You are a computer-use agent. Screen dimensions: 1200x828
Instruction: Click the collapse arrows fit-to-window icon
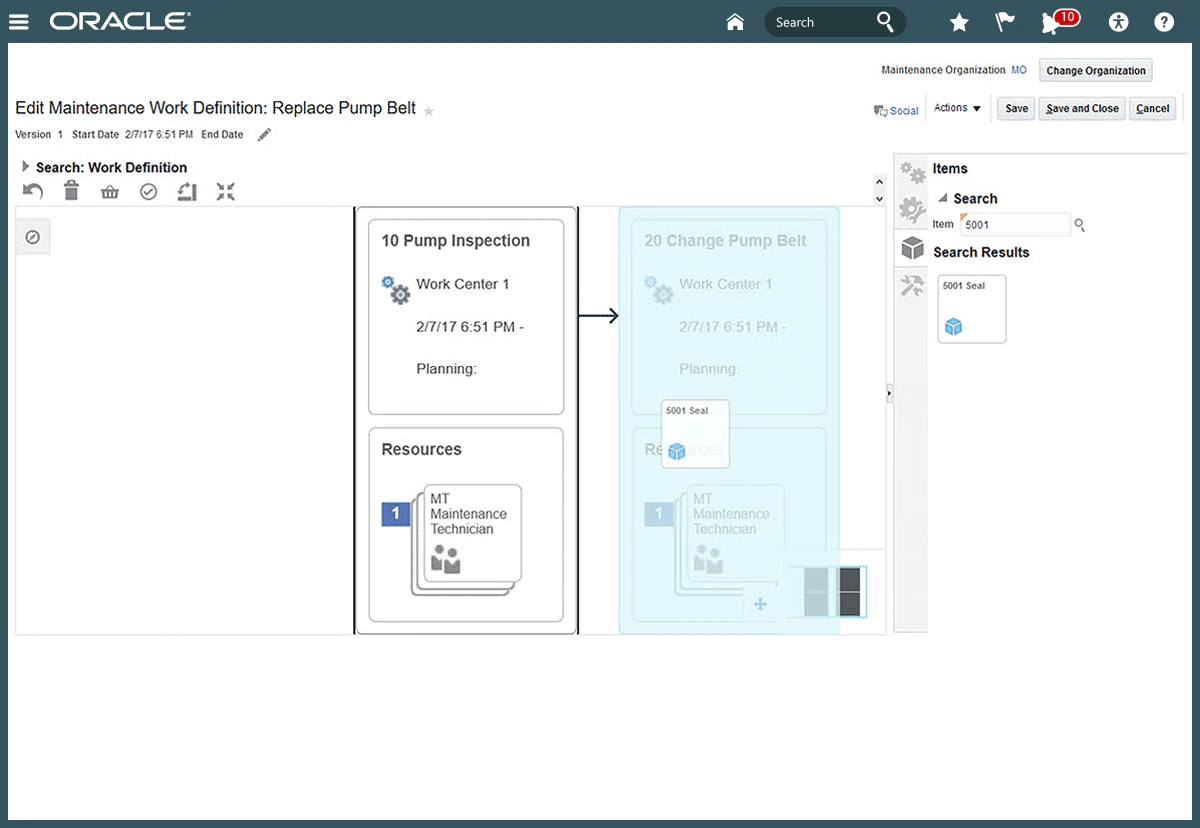tap(226, 191)
